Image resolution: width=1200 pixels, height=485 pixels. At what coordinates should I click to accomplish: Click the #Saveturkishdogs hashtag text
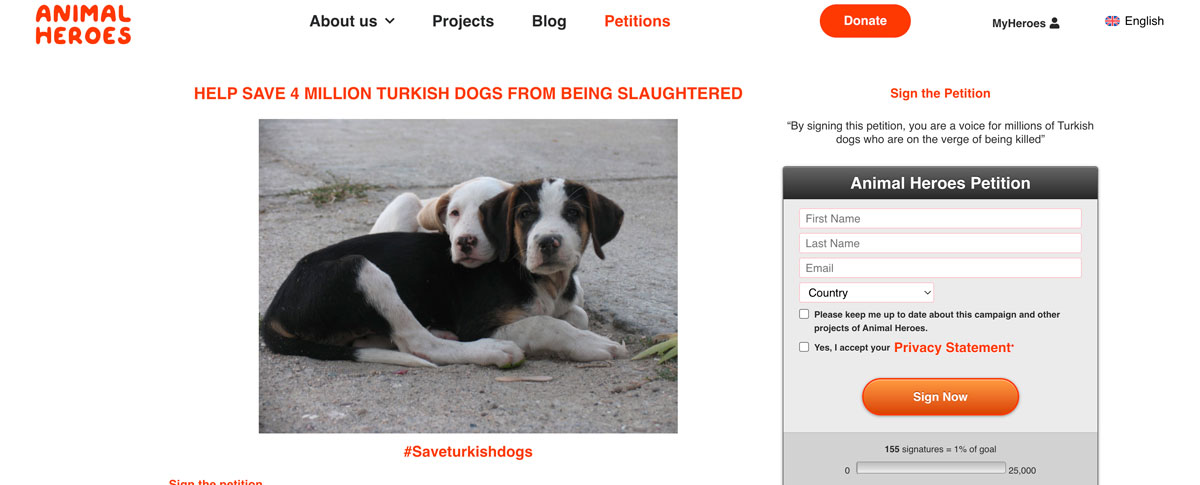coord(468,452)
